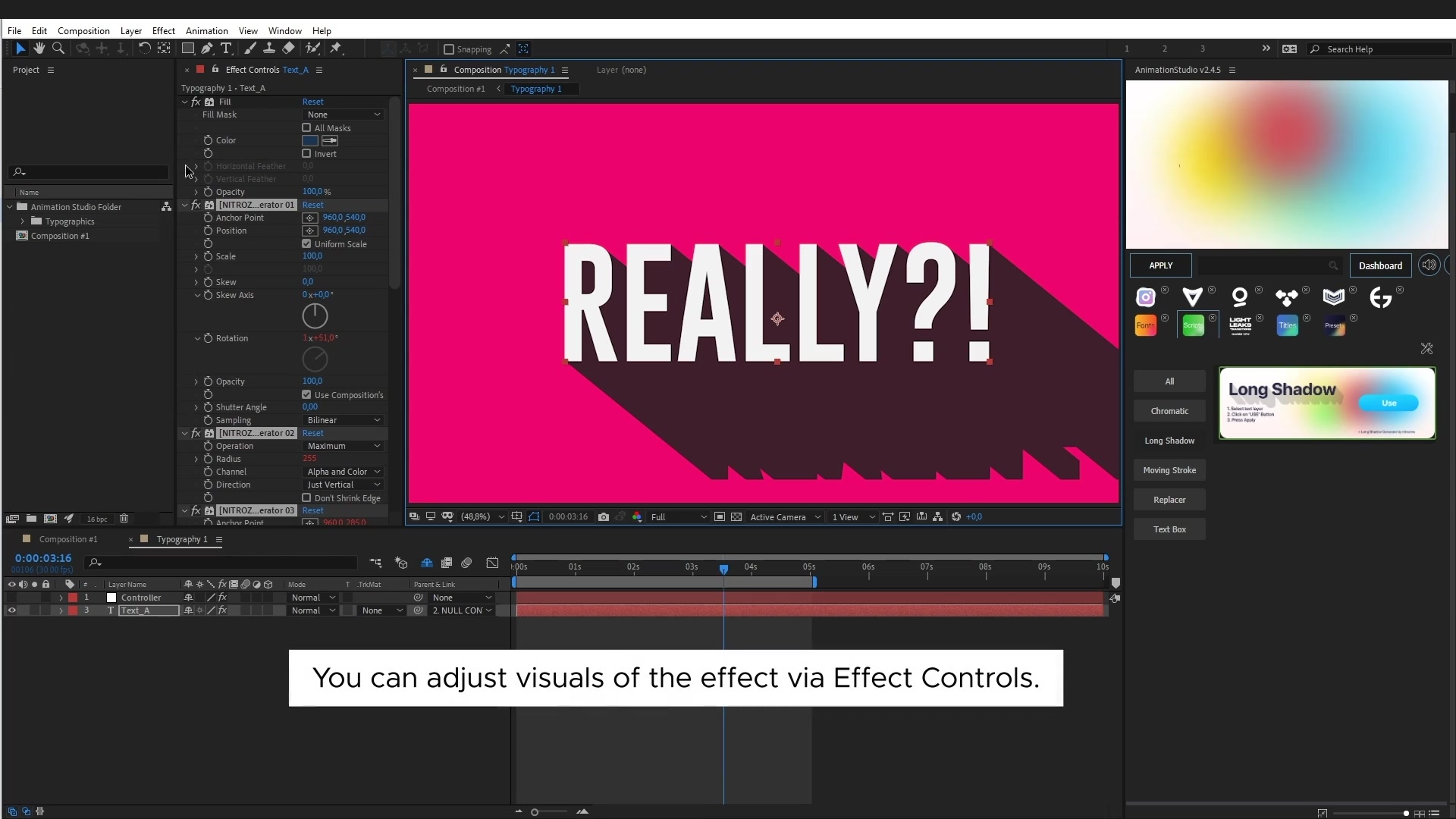1456x819 pixels.
Task: Click the Instagram pack icon in AnimationStudio
Action: coord(1145,297)
